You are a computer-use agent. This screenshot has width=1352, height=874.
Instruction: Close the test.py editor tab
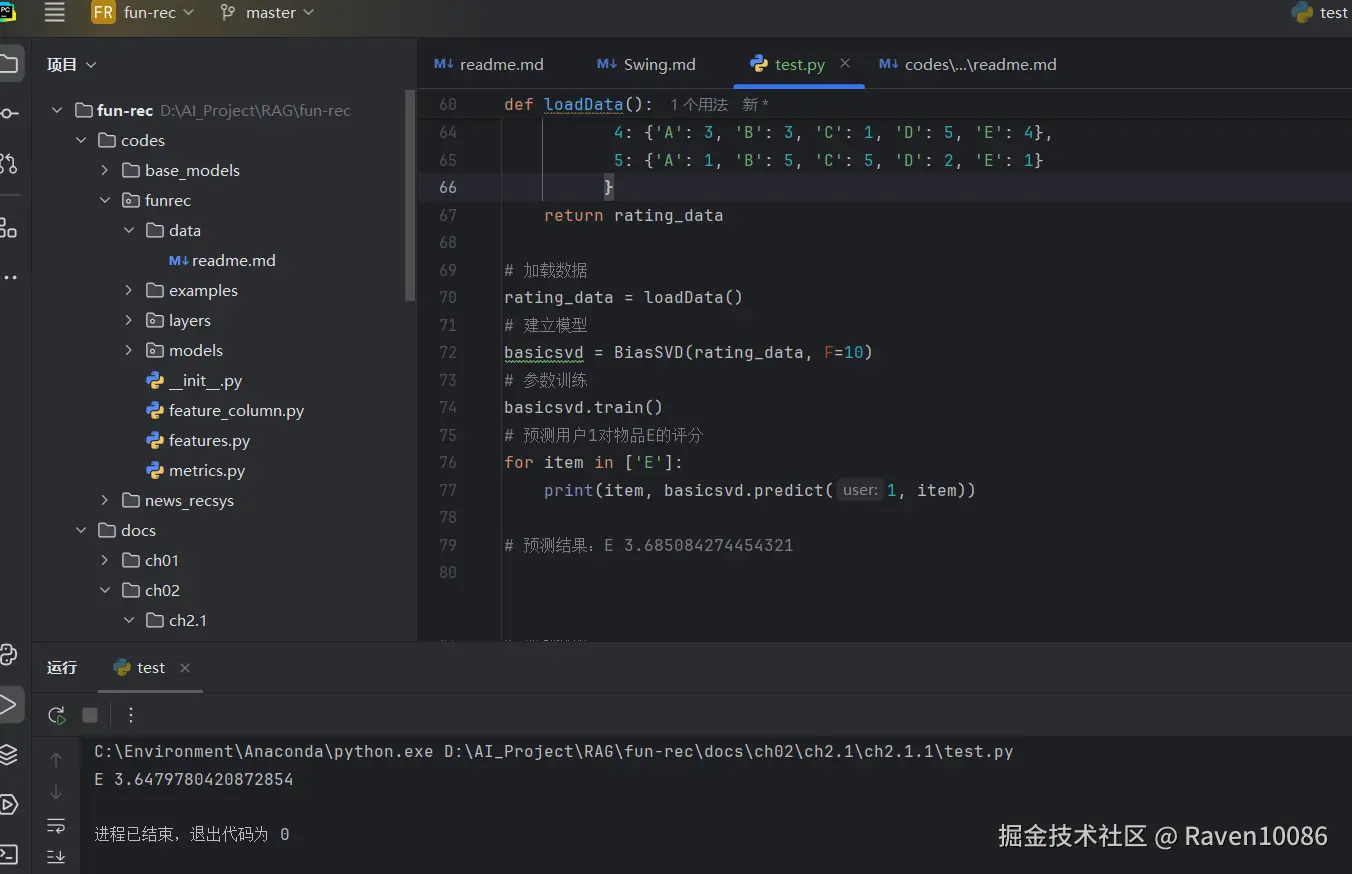845,63
